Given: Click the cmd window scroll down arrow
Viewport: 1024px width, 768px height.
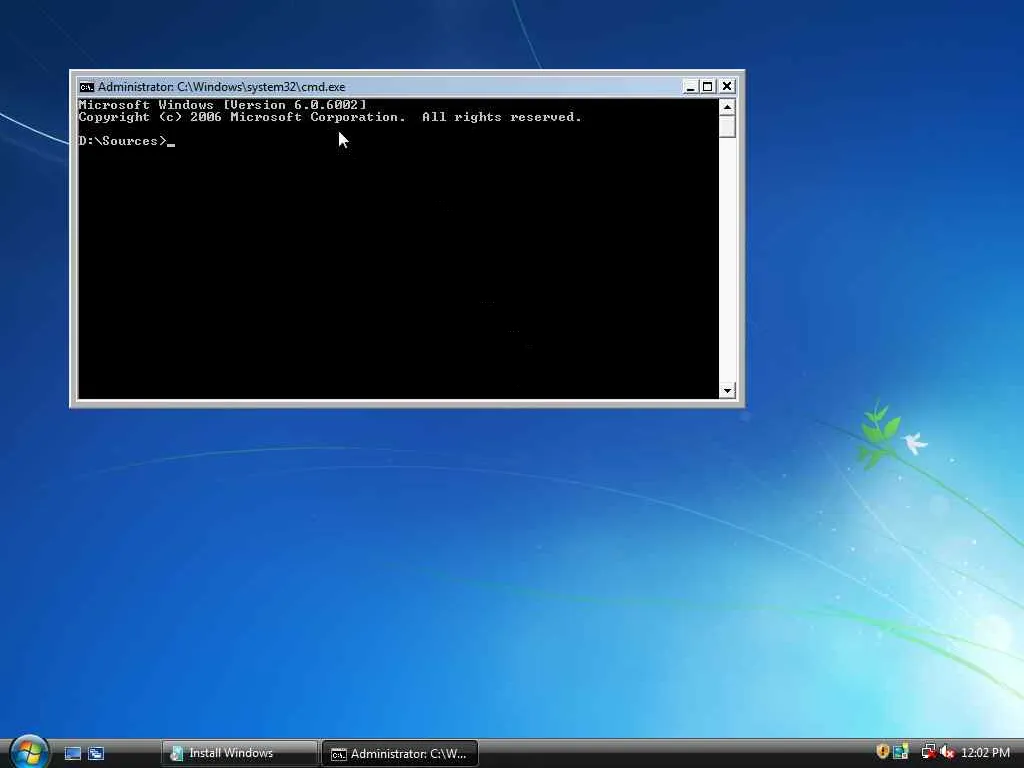Looking at the screenshot, I should click(x=727, y=391).
